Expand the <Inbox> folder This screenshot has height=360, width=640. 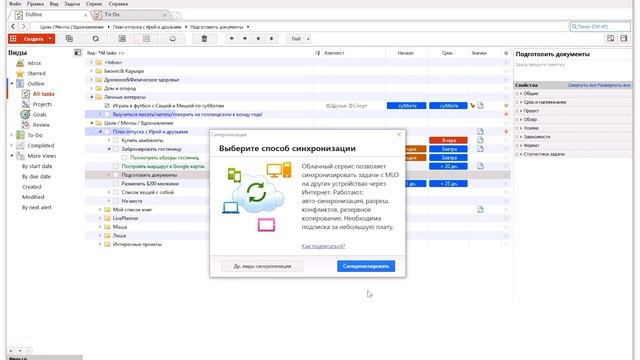click(x=91, y=62)
